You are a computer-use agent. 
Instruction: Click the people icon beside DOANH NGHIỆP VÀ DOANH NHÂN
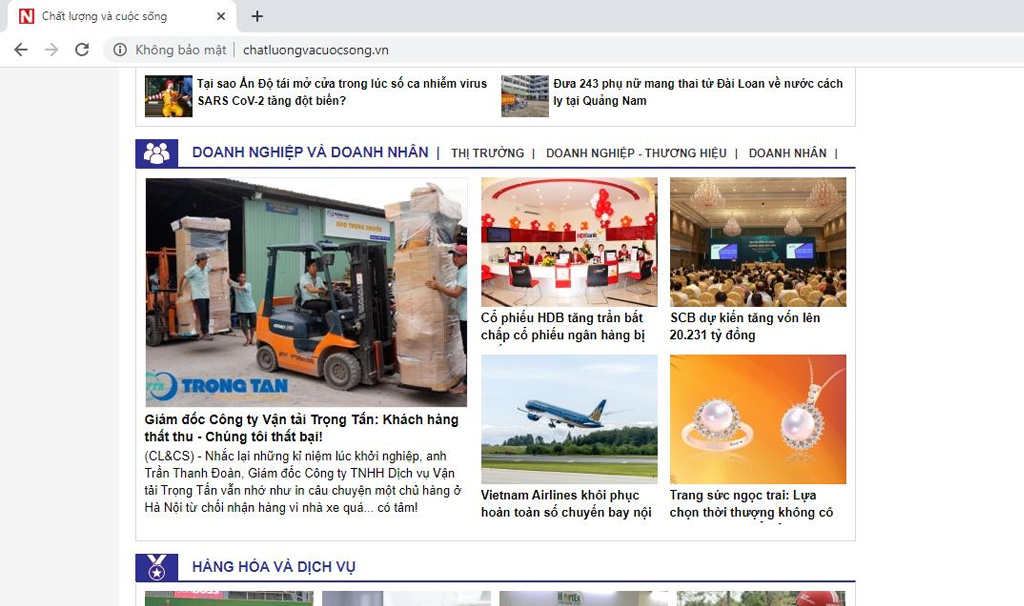(156, 152)
